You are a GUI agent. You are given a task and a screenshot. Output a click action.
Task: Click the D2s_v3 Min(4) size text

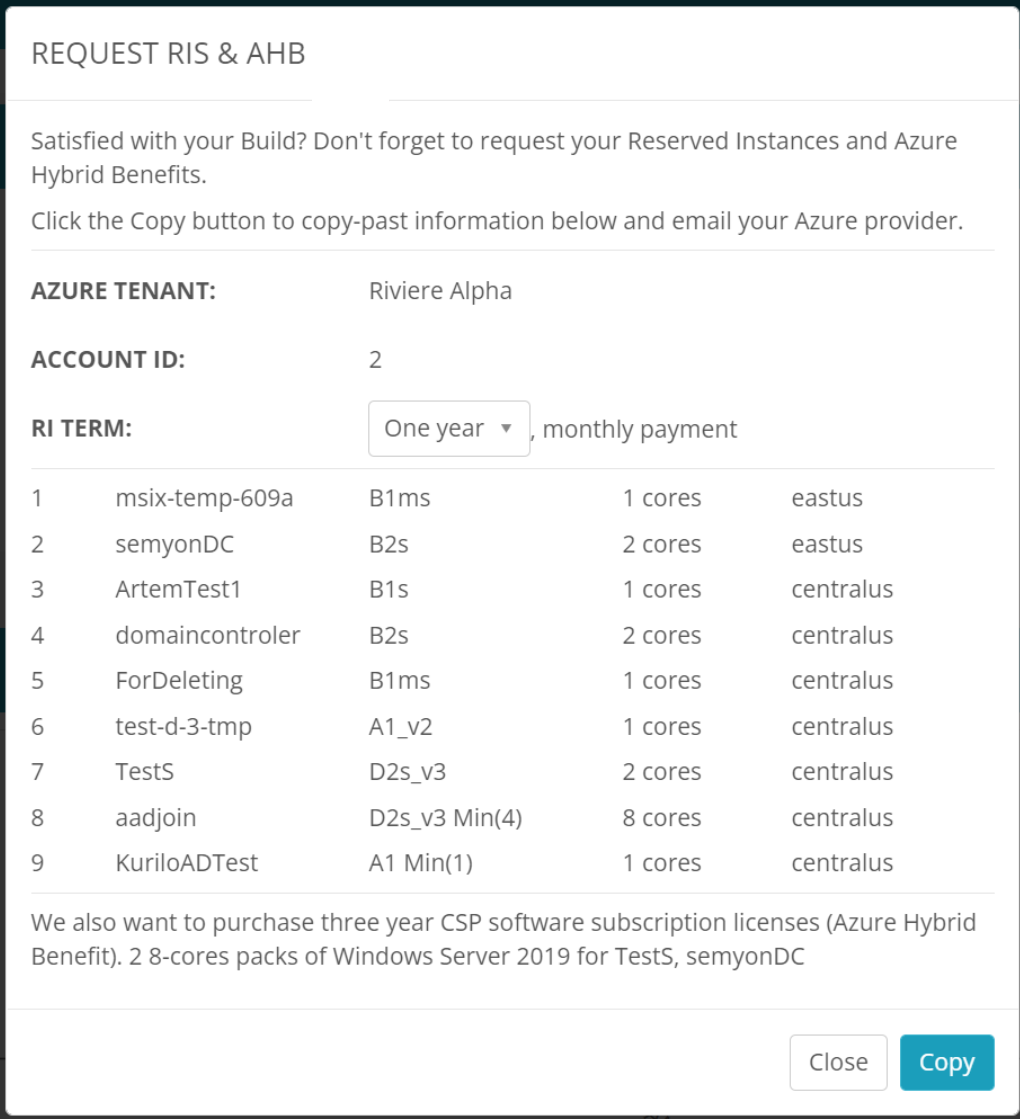445,818
